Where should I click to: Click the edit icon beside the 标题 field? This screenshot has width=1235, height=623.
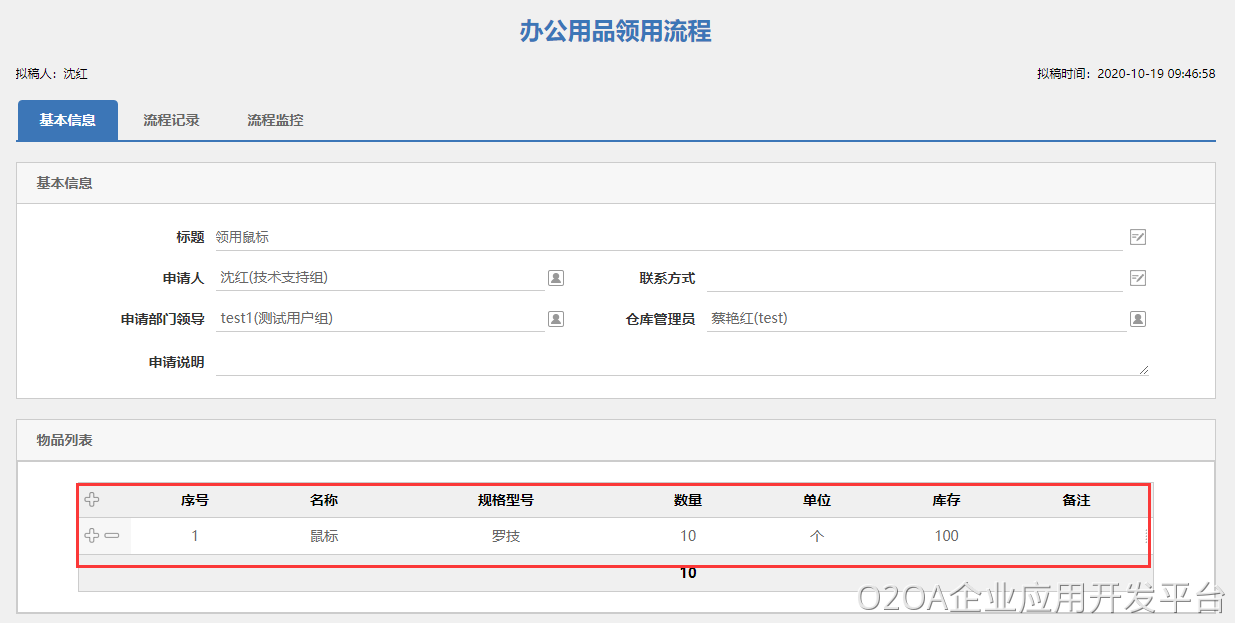pos(1137,237)
